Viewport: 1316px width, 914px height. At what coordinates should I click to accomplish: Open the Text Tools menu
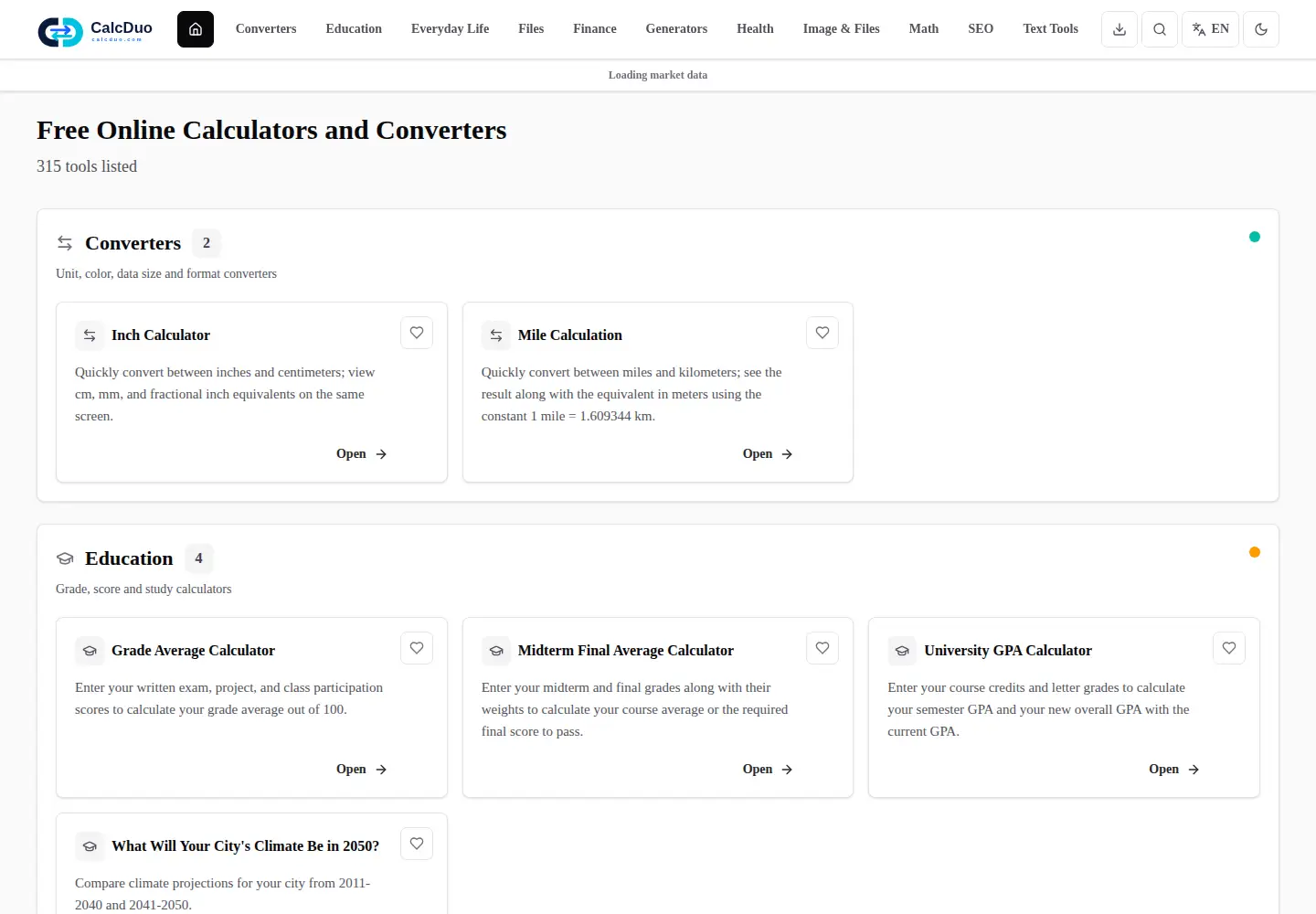click(x=1051, y=29)
